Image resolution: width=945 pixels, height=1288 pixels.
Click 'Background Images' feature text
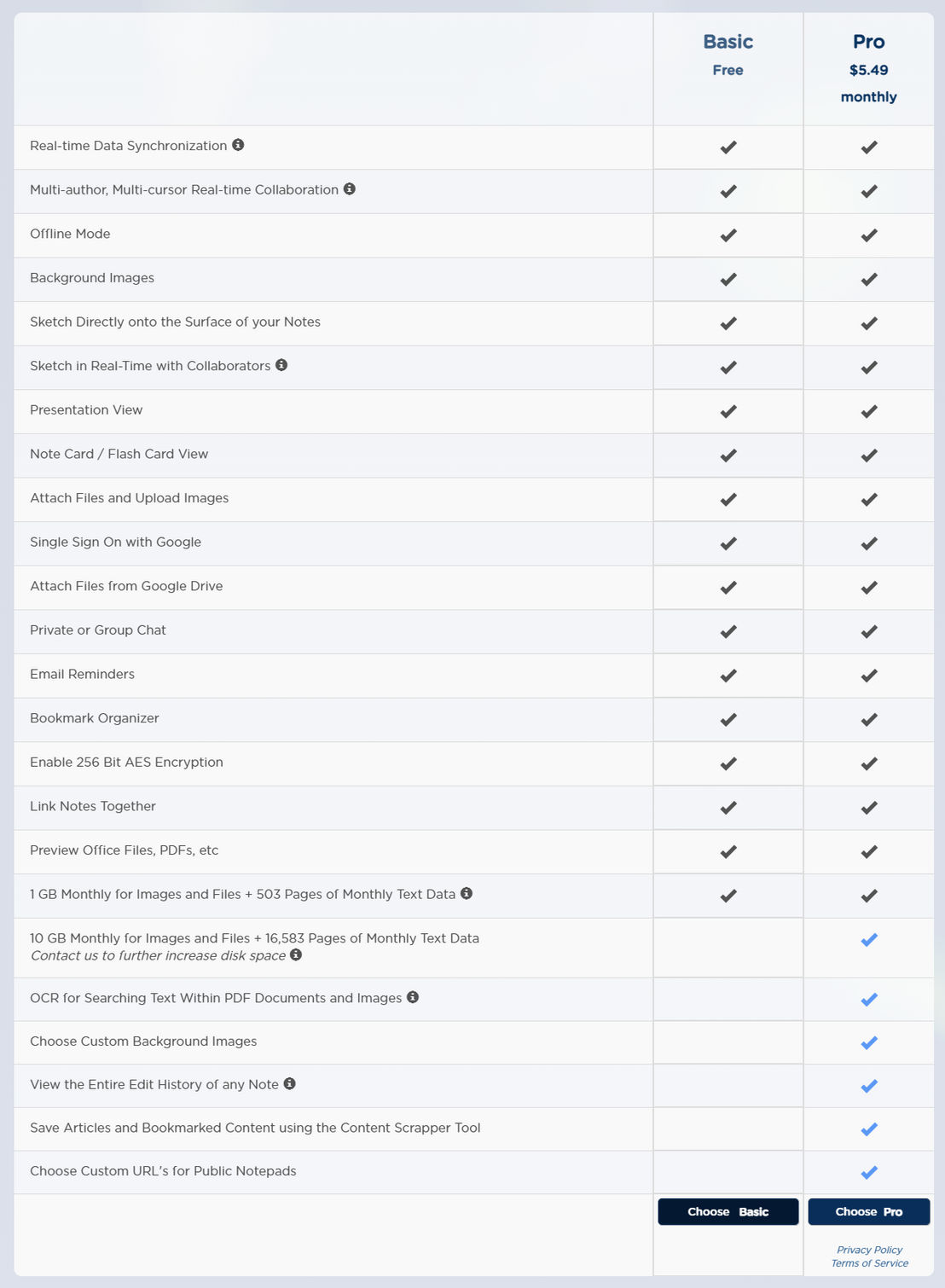92,278
